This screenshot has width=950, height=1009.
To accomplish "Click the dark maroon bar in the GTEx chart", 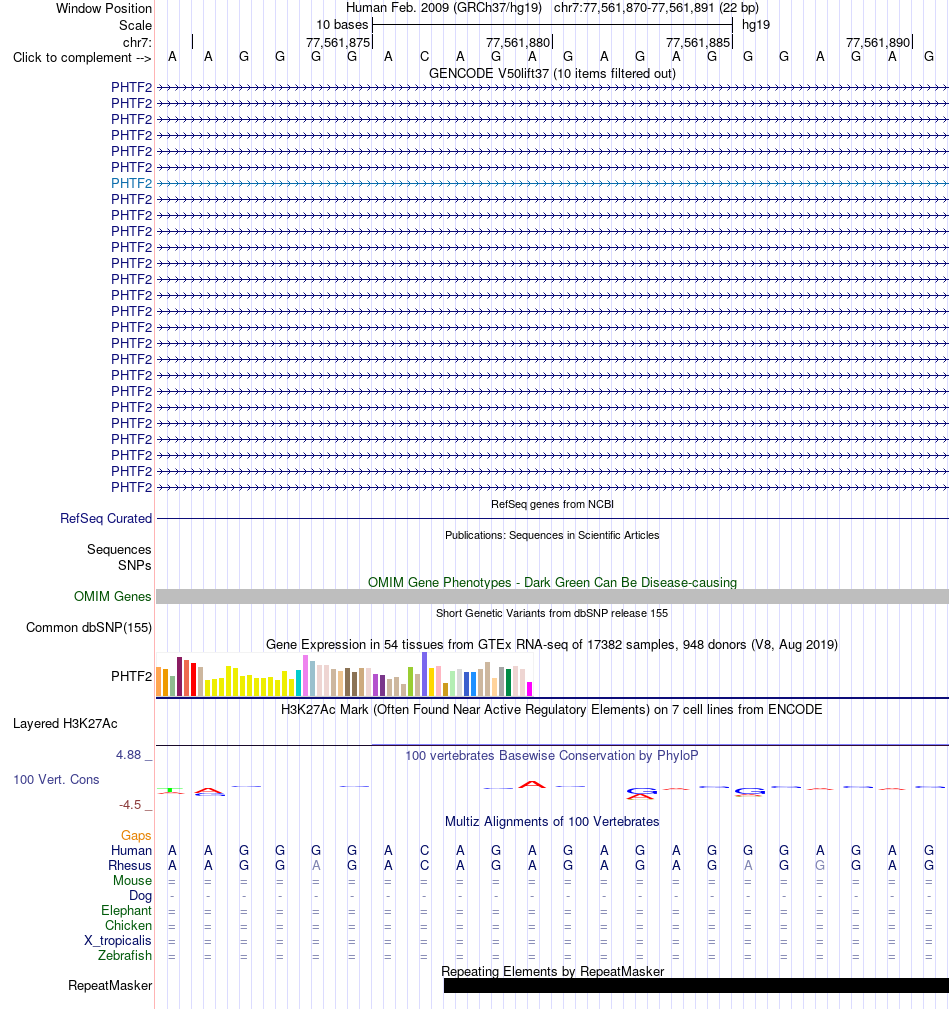I will pyautogui.click(x=180, y=676).
